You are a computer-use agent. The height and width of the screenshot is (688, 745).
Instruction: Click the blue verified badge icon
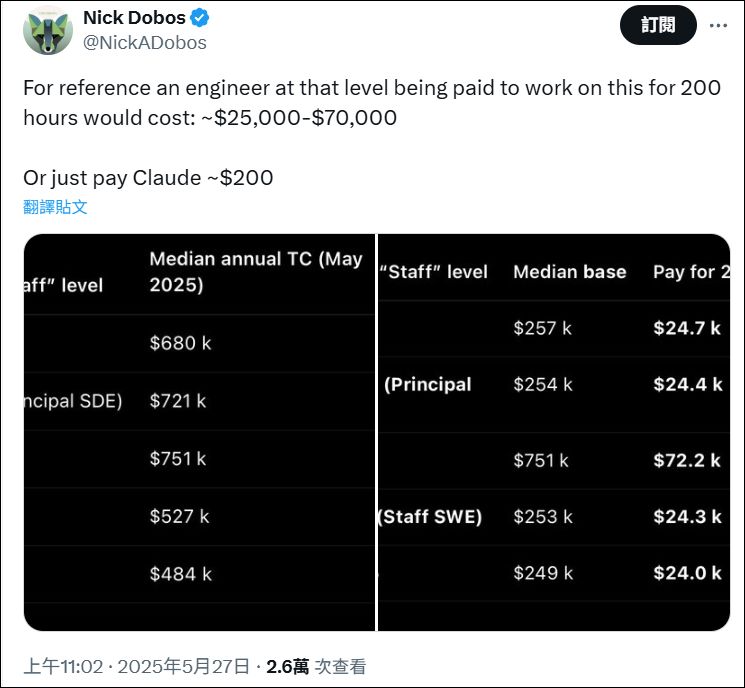[x=200, y=18]
